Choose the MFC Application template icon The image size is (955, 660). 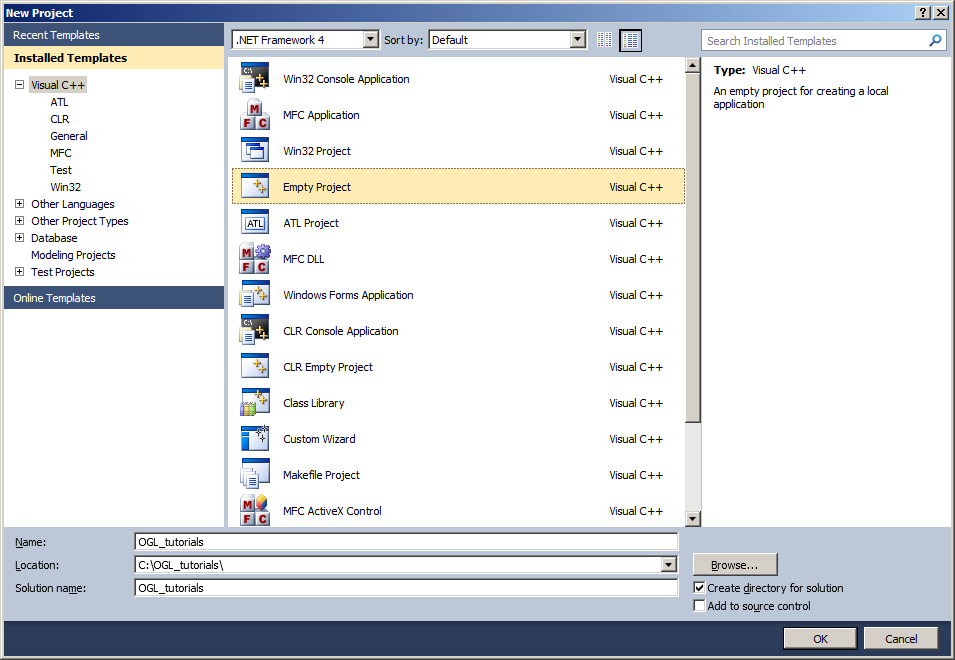(255, 115)
